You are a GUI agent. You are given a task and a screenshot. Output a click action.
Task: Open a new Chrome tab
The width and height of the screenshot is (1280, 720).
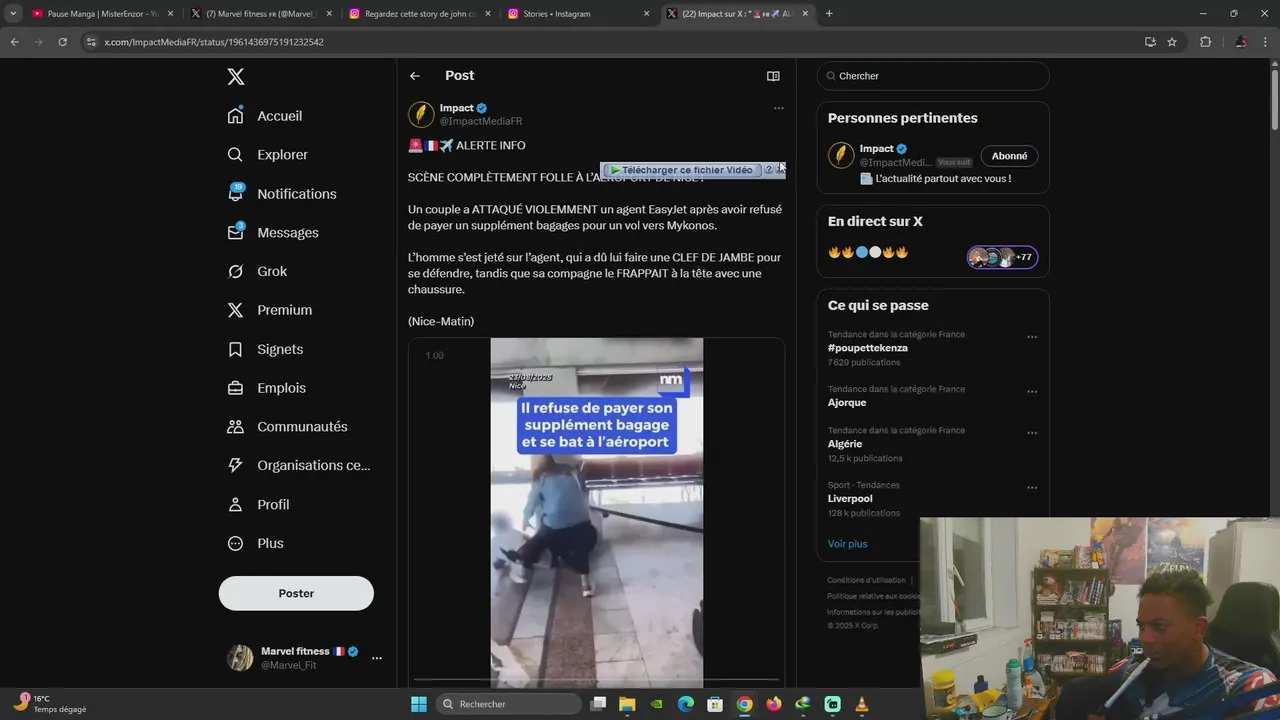point(829,14)
